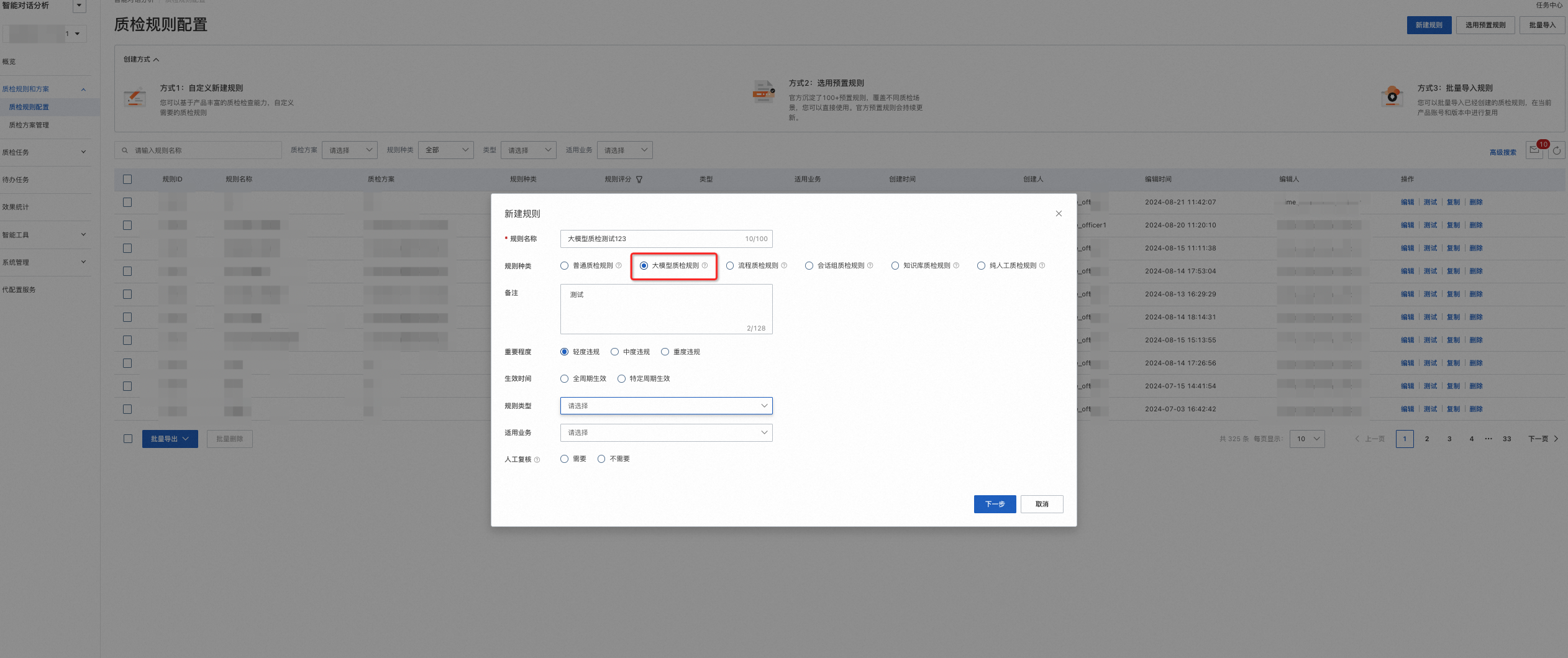
Task: Click the help icon next to 大模型质检规则
Action: point(704,265)
